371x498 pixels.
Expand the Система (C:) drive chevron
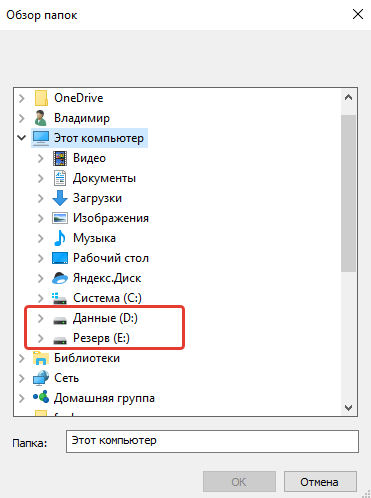coord(41,298)
